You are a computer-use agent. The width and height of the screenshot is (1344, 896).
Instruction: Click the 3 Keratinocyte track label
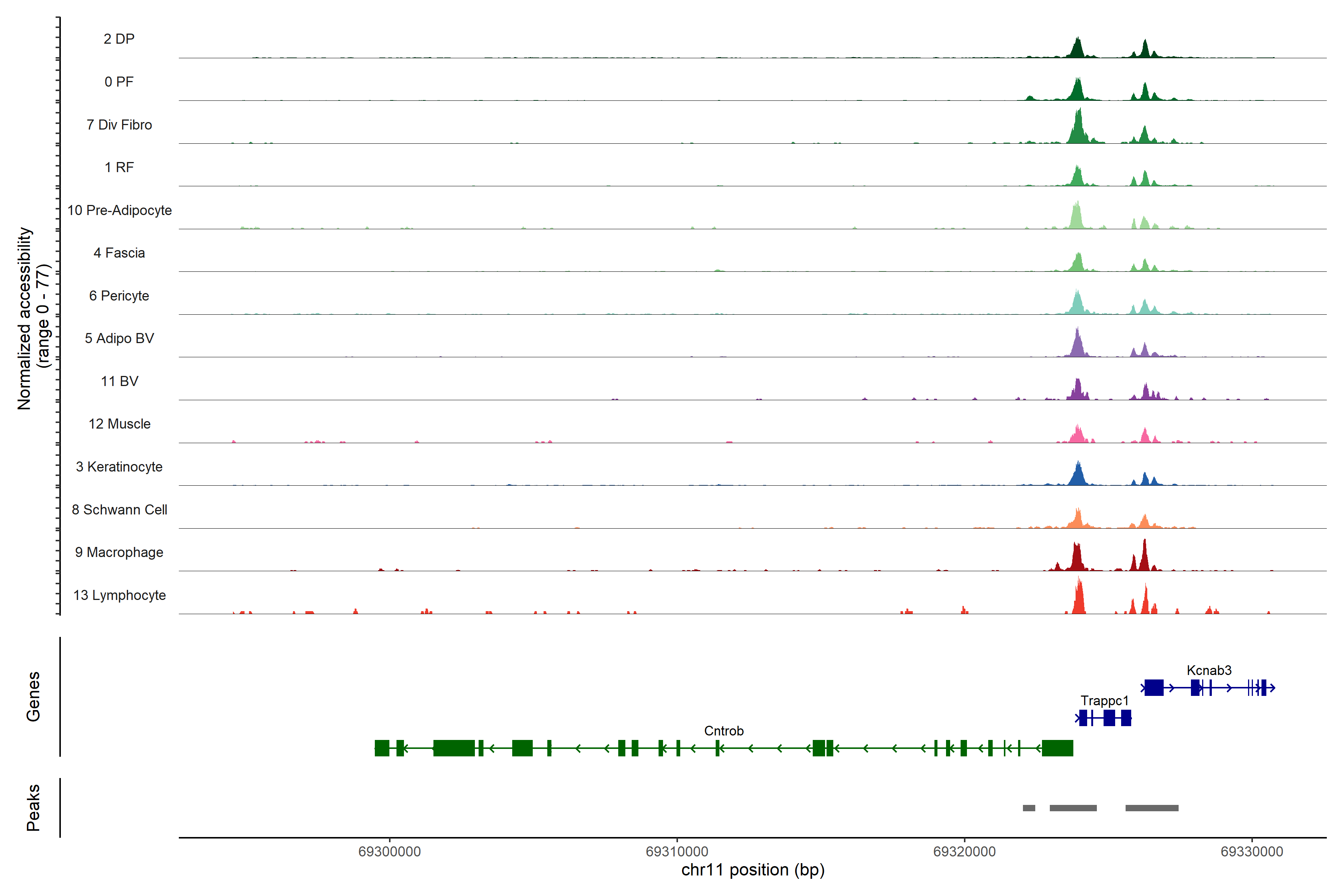119,467
